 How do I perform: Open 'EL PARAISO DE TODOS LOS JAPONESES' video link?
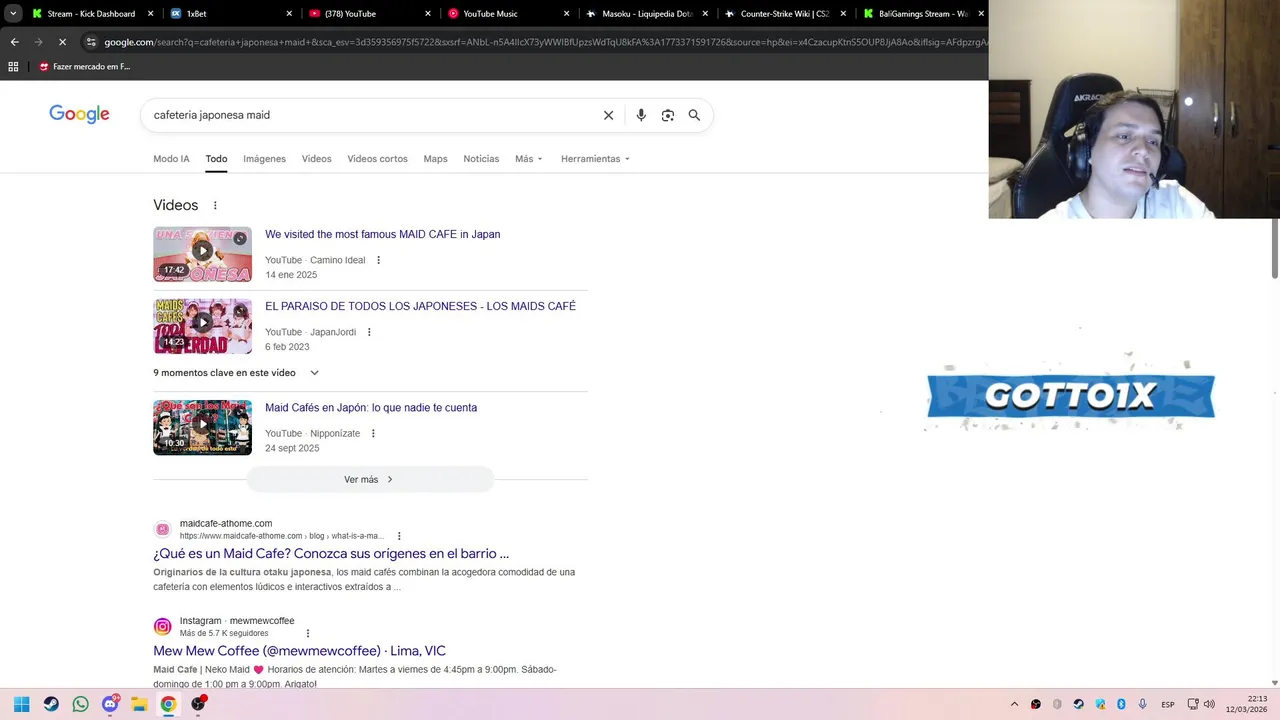[x=420, y=306]
